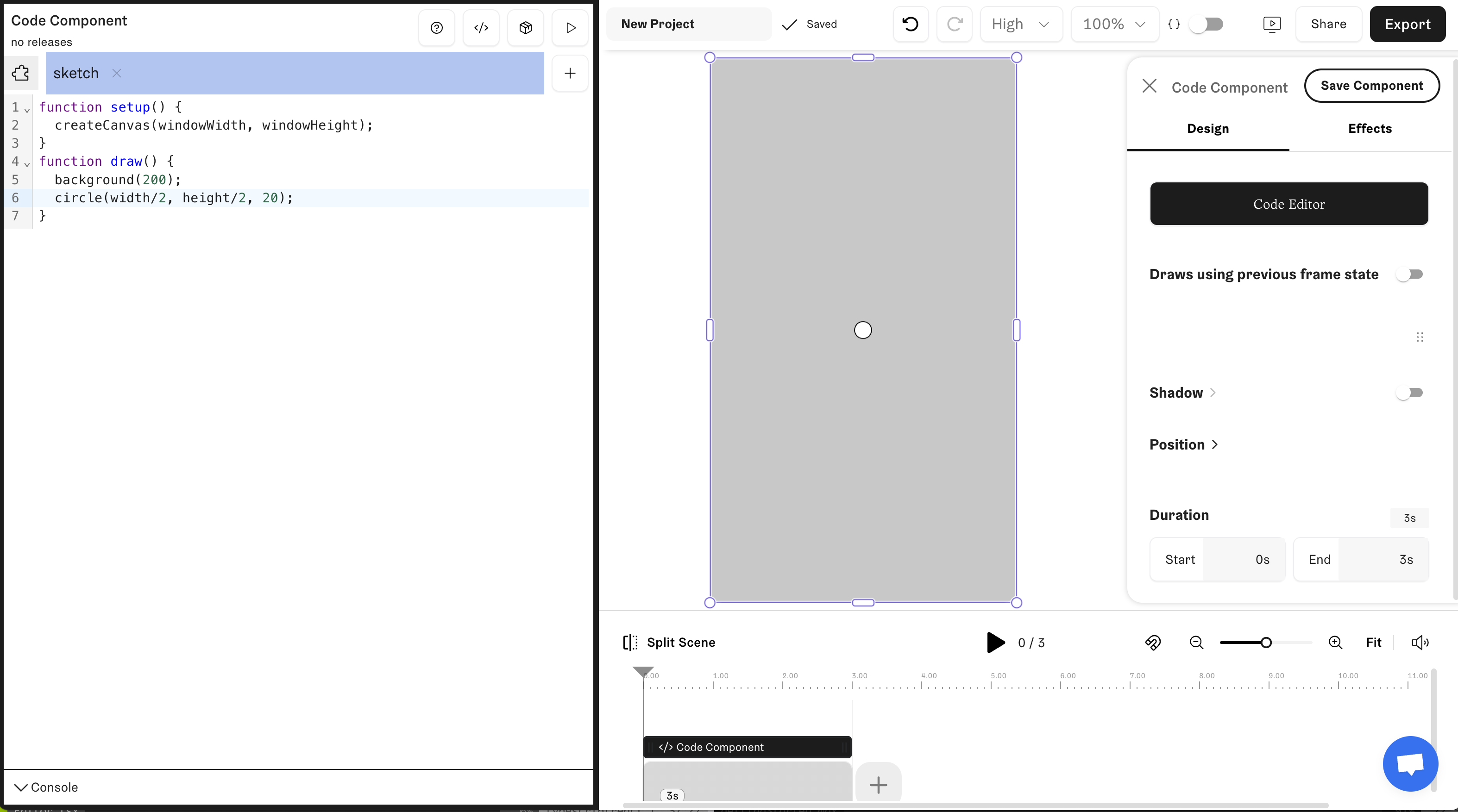The image size is (1458, 812).
Task: Click the undo arrow icon
Action: [910, 25]
